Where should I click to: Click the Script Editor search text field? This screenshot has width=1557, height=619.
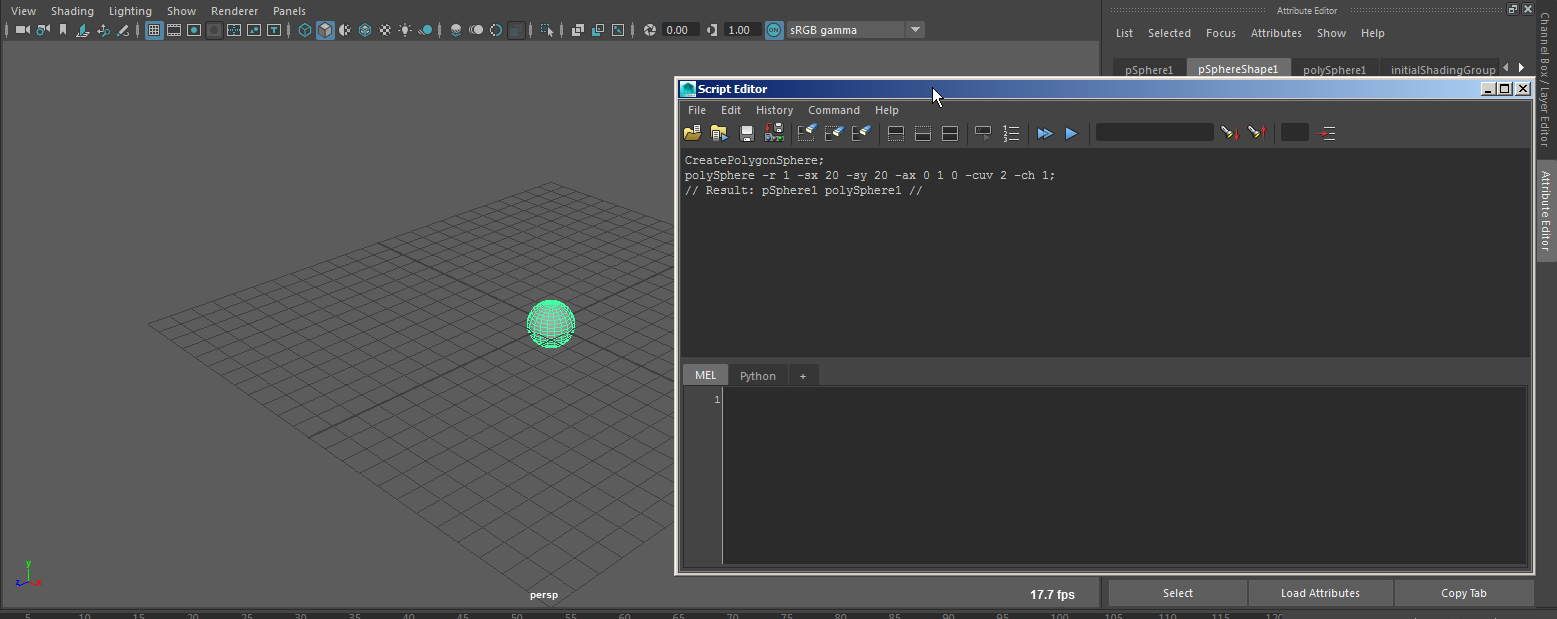1154,133
